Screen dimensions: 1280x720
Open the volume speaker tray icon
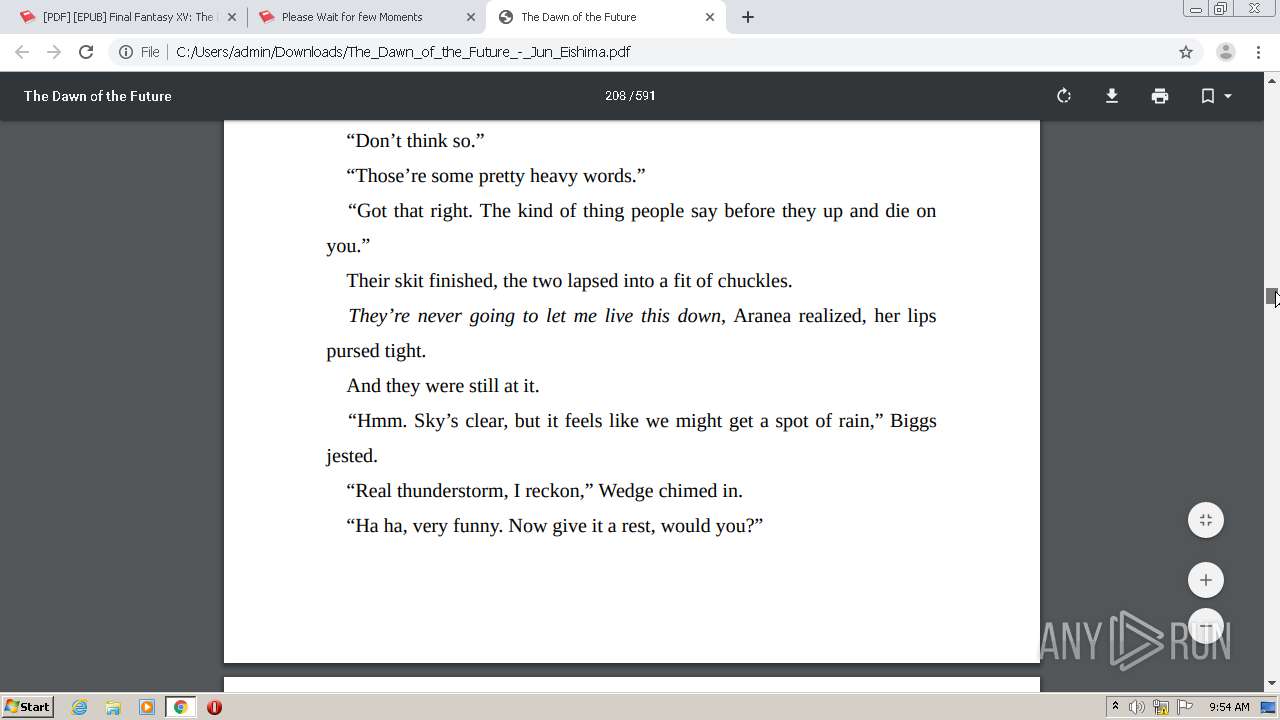point(1137,707)
